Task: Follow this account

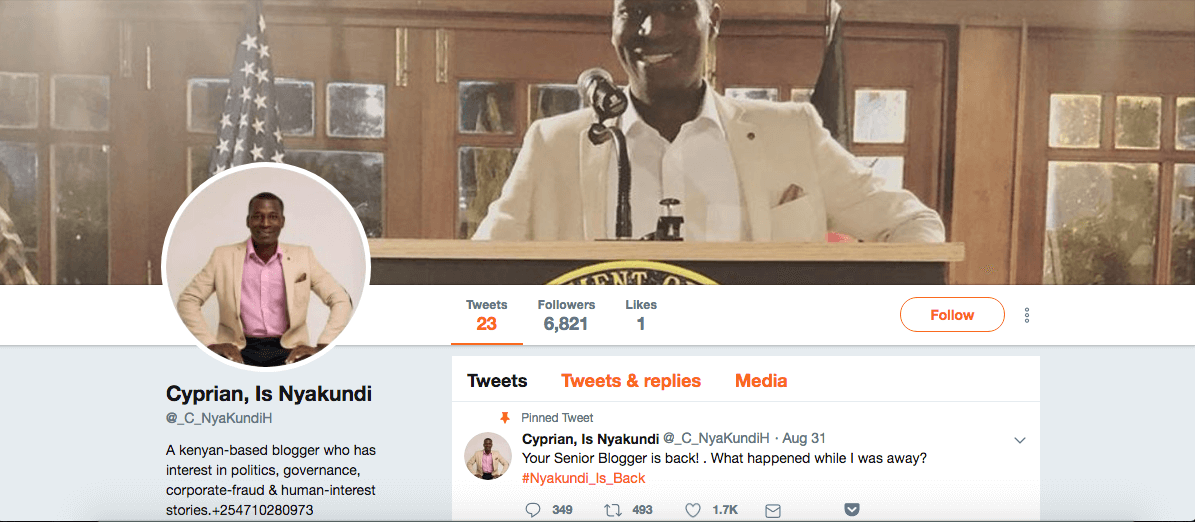Action: tap(952, 315)
